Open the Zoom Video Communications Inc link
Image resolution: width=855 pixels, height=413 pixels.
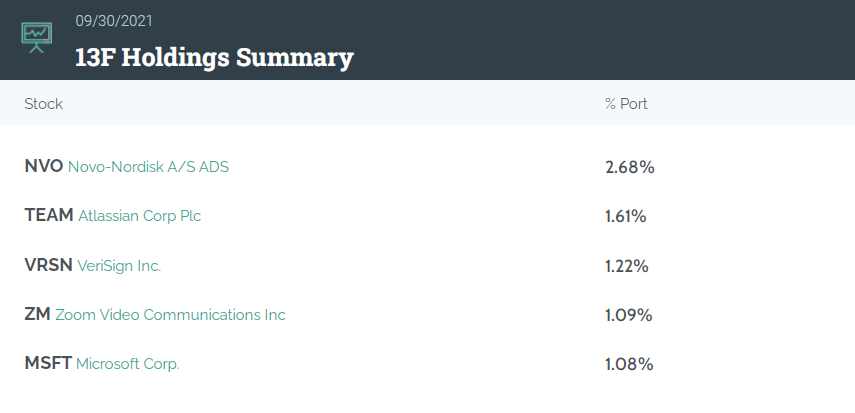[170, 315]
